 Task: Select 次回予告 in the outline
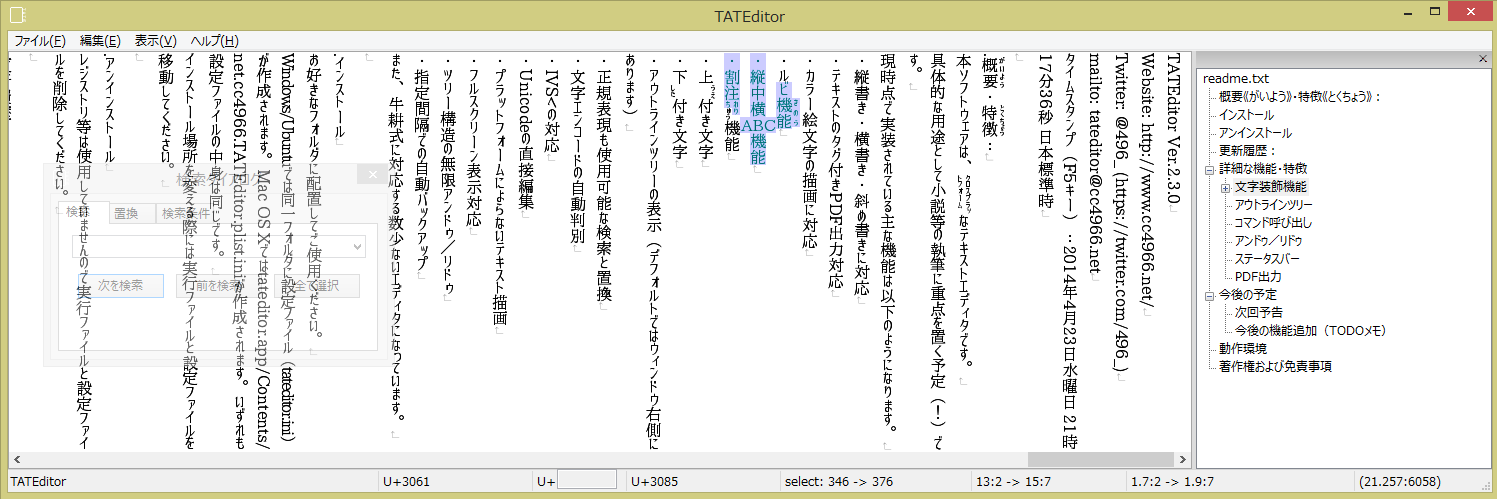click(1257, 313)
